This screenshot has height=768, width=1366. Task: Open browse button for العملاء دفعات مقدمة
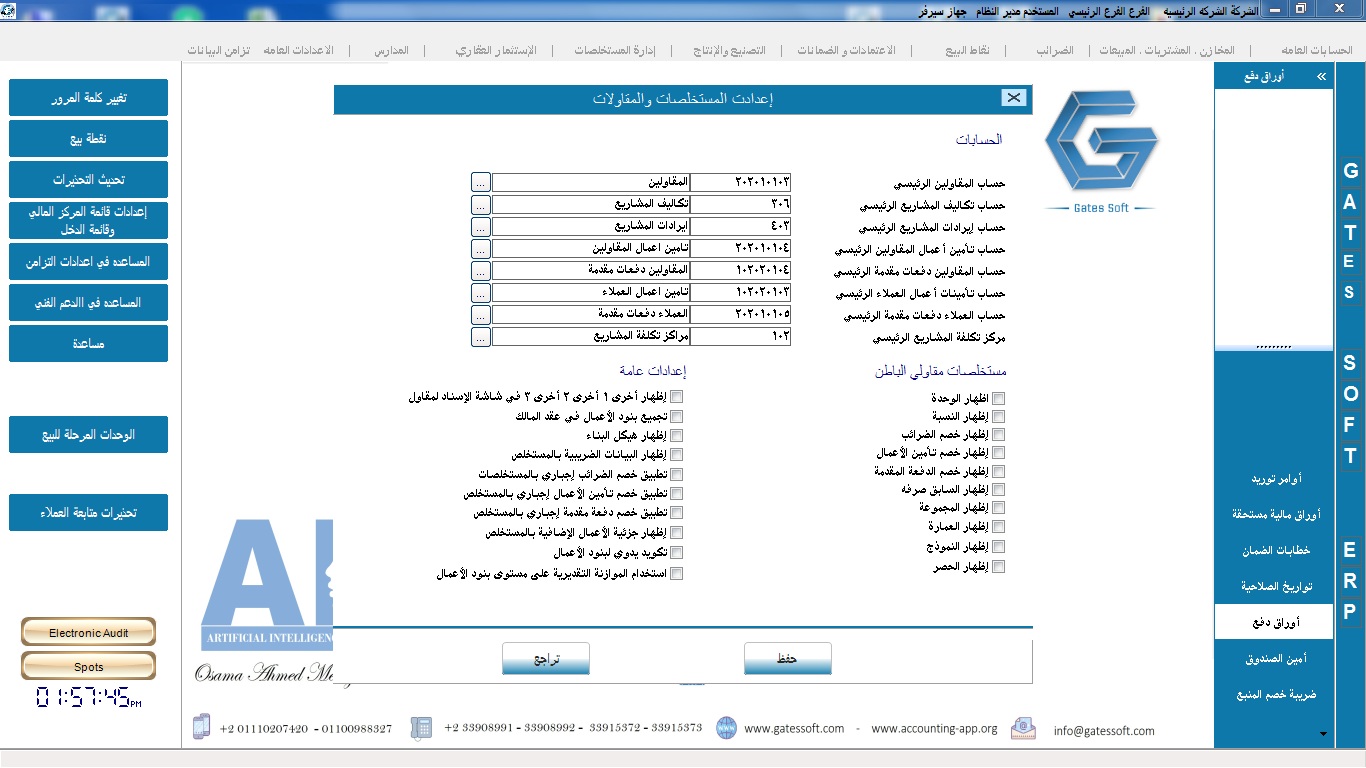click(x=481, y=315)
